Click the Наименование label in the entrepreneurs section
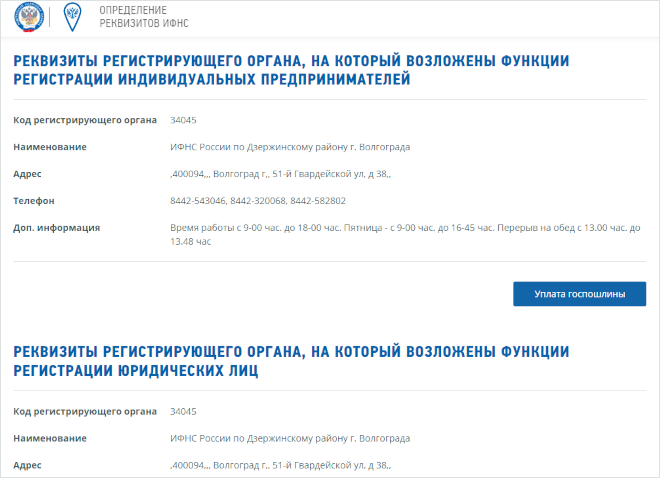Image resolution: width=660 pixels, height=478 pixels. [50, 147]
